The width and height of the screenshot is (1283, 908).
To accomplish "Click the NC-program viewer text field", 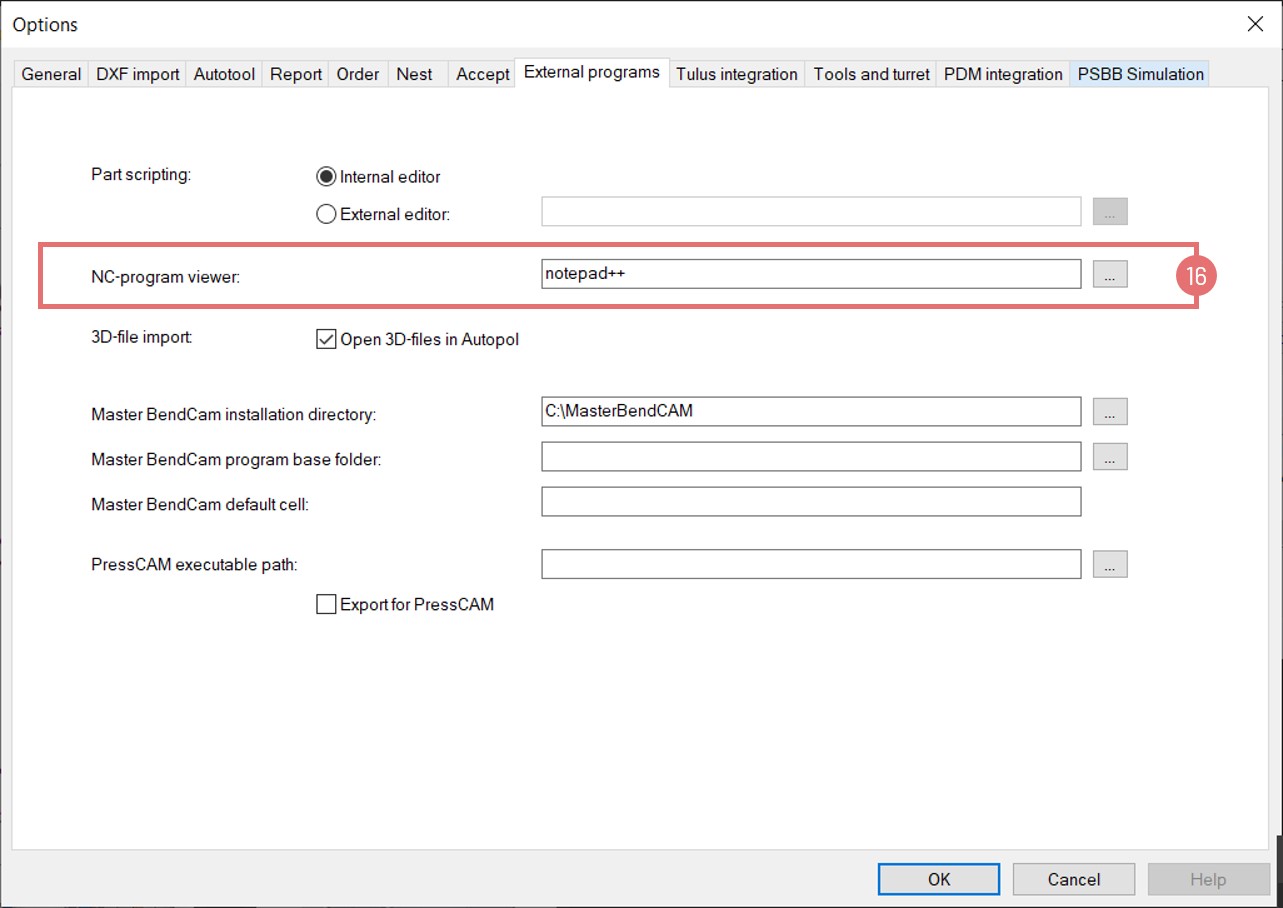I will 810,274.
